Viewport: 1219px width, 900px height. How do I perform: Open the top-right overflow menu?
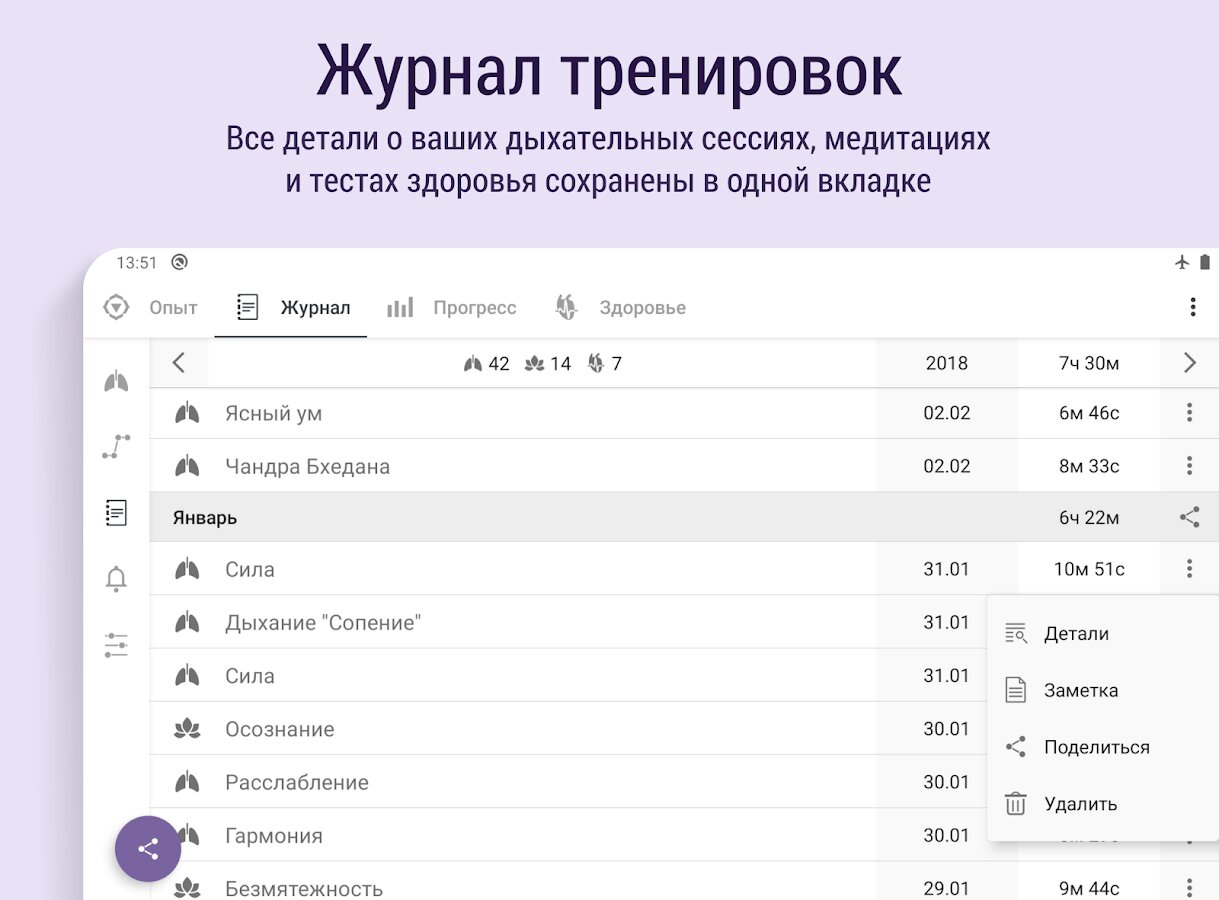pyautogui.click(x=1192, y=307)
